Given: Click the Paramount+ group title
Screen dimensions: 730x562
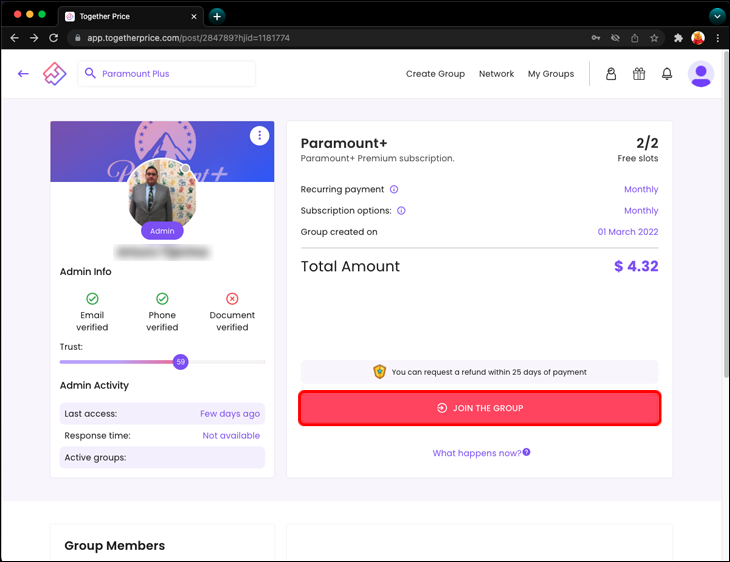Looking at the screenshot, I should (x=344, y=143).
